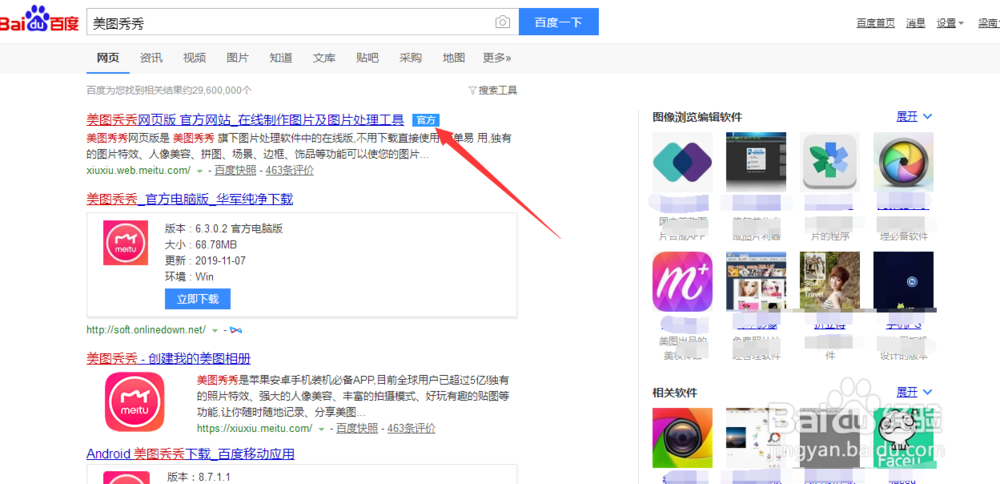Screen dimensions: 1000x484
Task: Select the 网页 tab
Action: pos(108,58)
